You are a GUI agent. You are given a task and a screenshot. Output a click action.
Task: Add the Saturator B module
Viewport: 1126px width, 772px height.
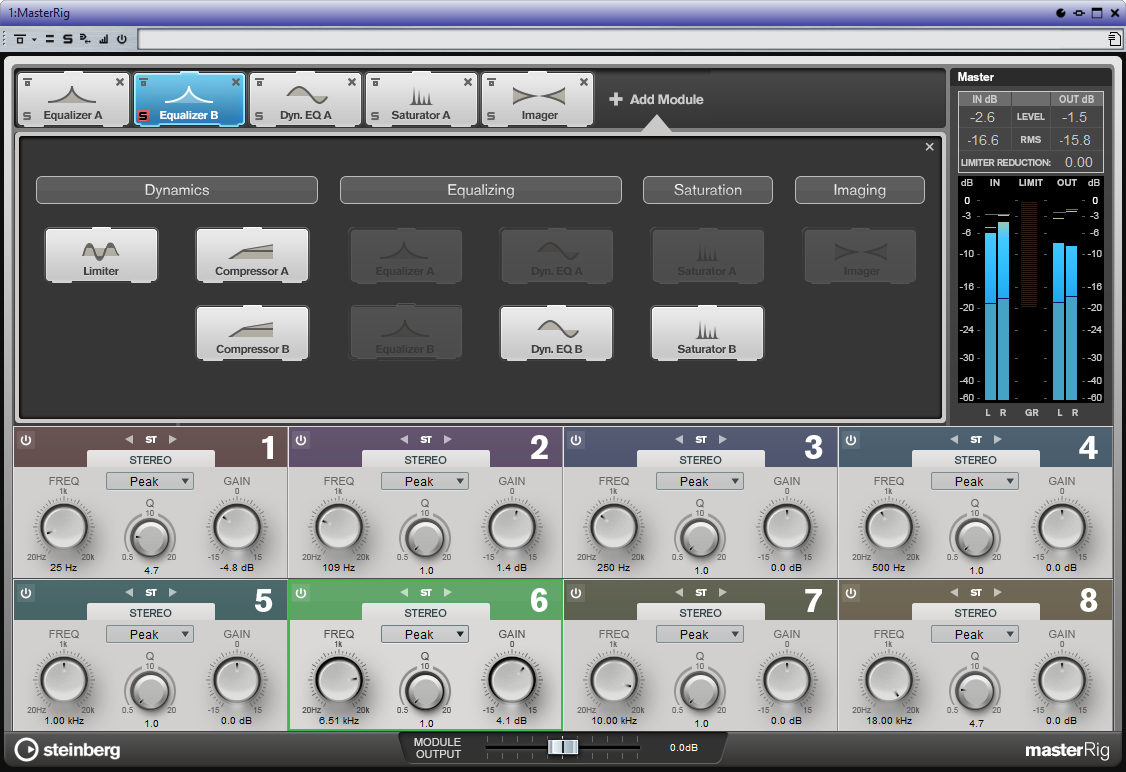tap(707, 333)
